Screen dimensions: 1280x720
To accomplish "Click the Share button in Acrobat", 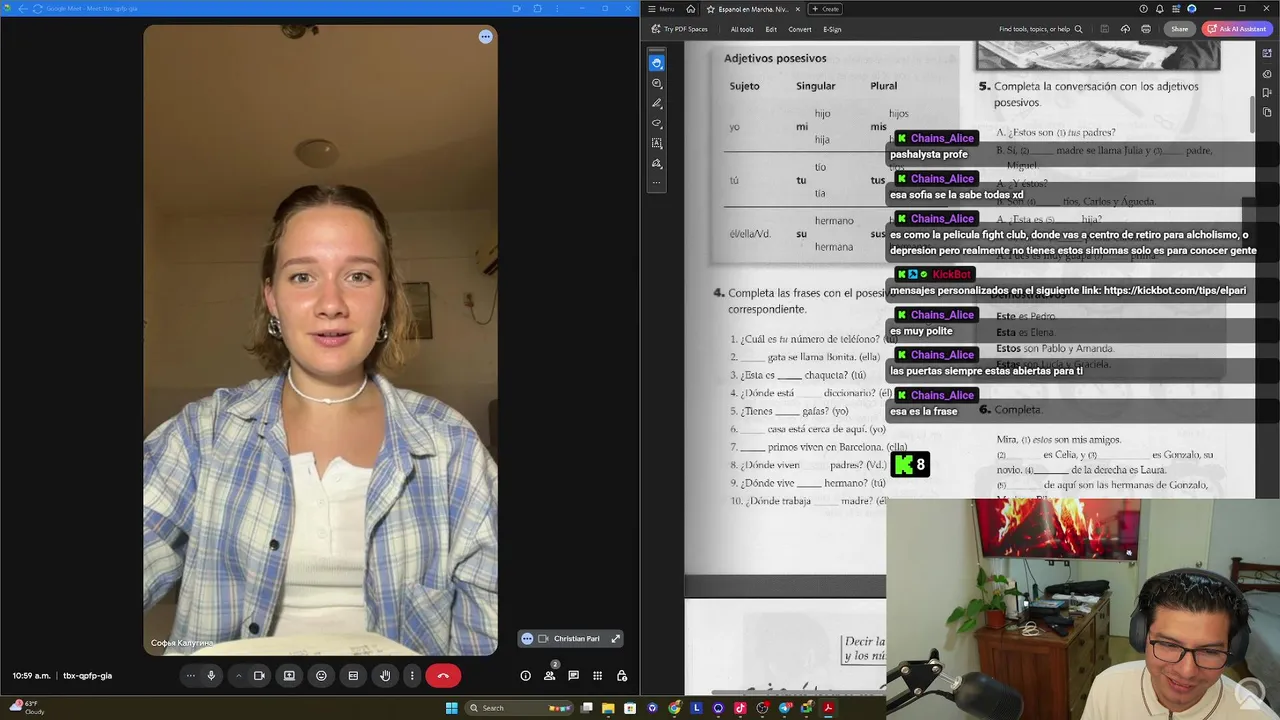I will click(x=1180, y=29).
